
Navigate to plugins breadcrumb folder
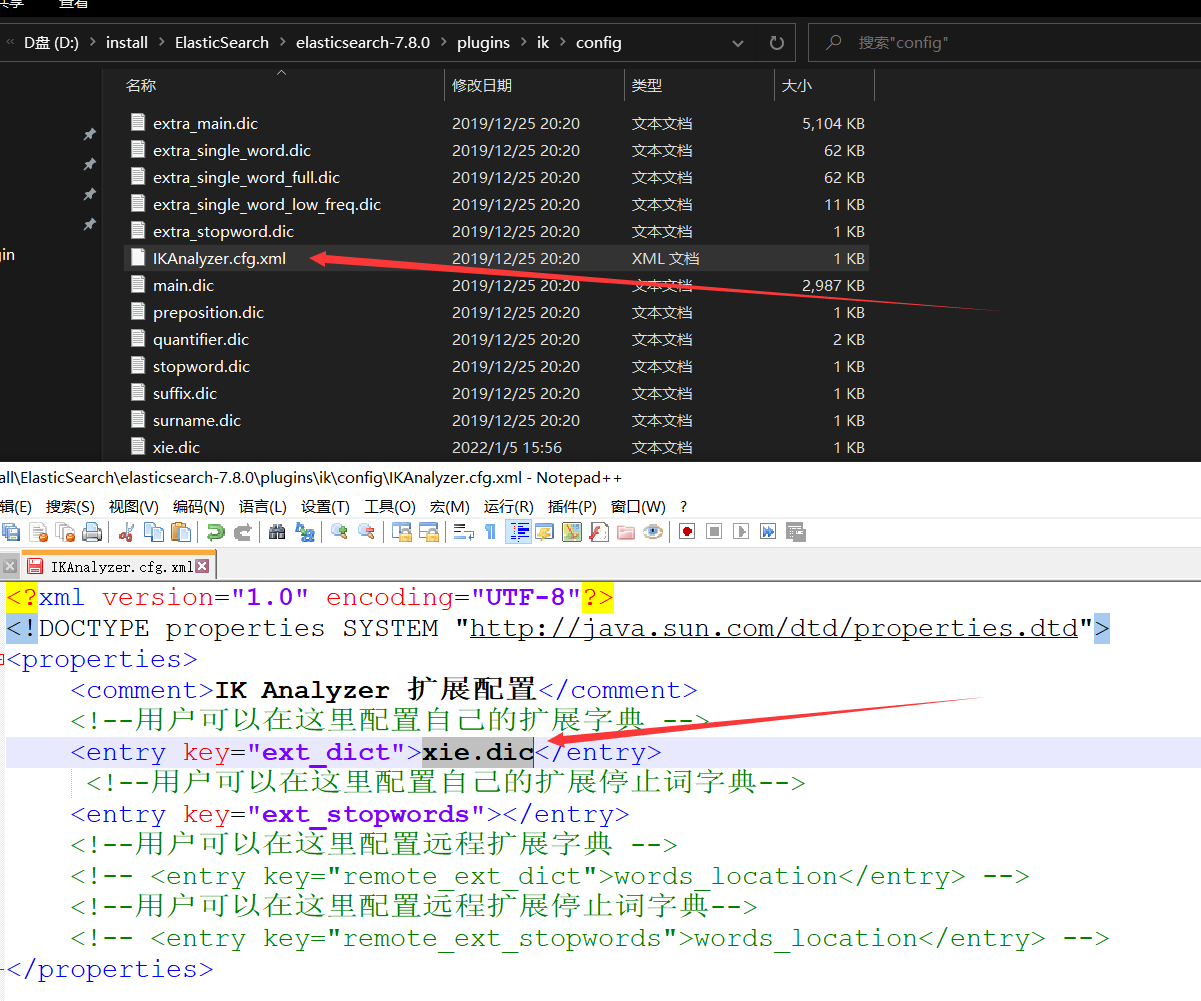tap(483, 43)
